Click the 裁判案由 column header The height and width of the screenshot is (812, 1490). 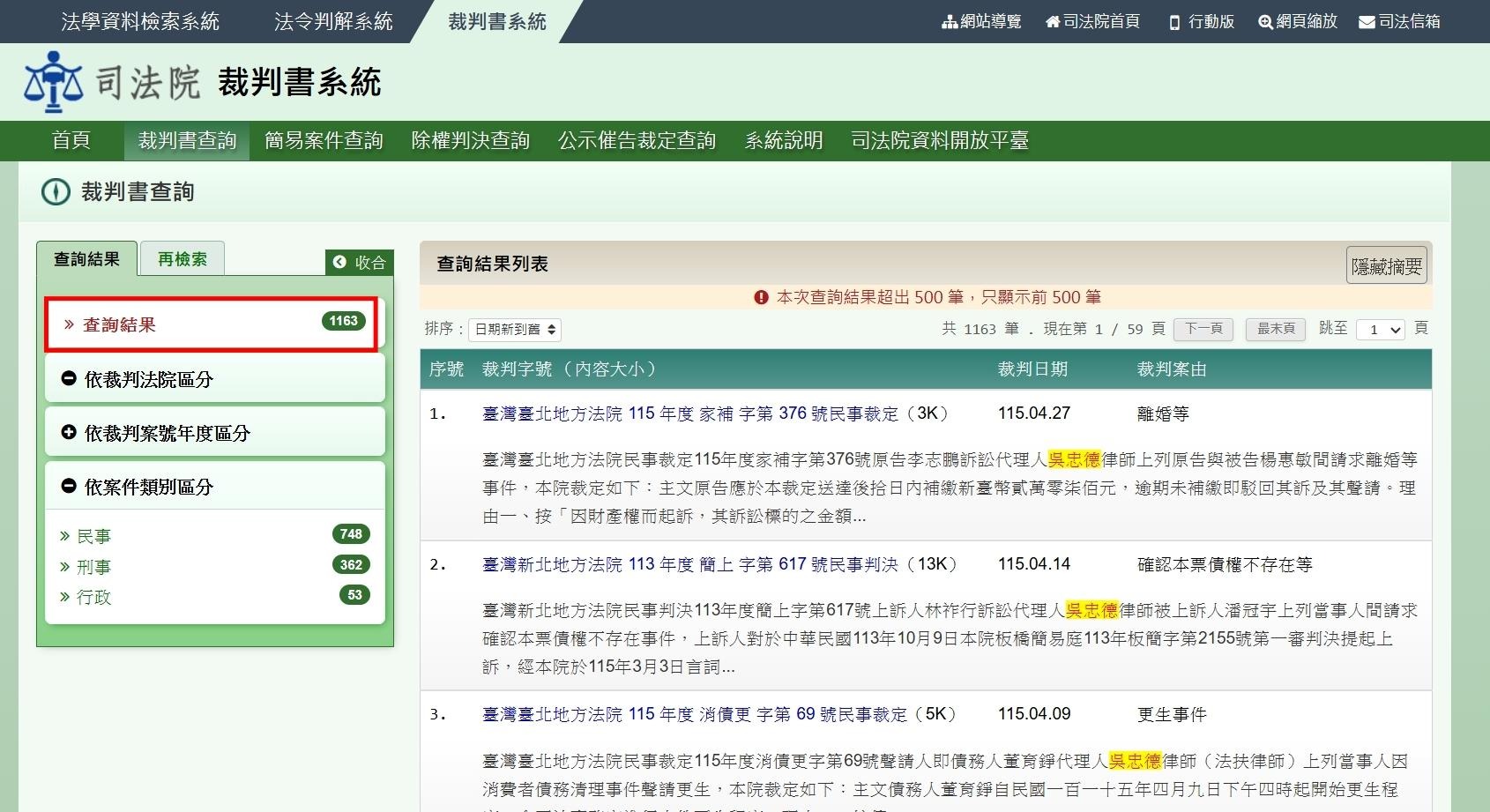tap(1172, 369)
